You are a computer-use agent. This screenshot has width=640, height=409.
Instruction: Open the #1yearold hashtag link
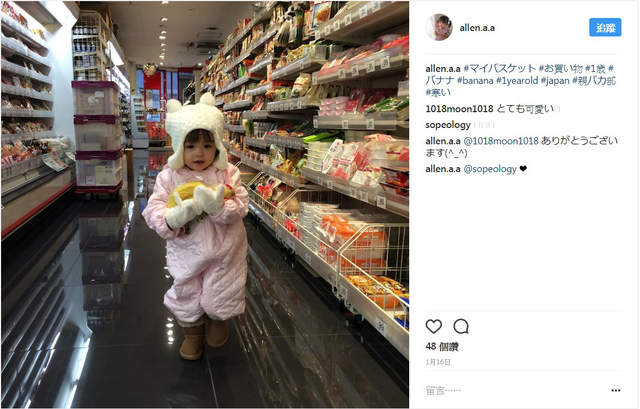(x=517, y=80)
